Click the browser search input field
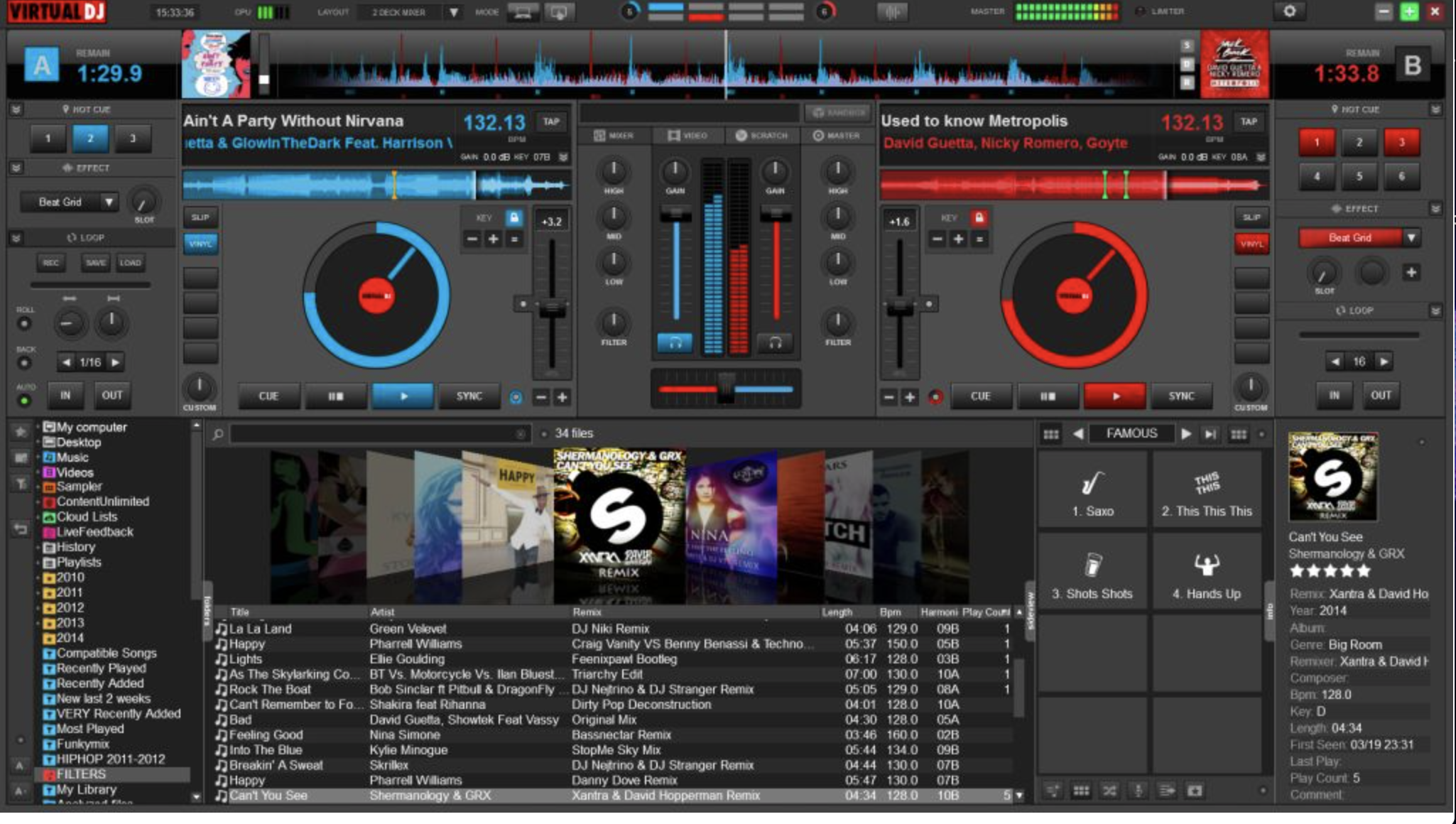The image size is (1456, 824). [x=380, y=433]
